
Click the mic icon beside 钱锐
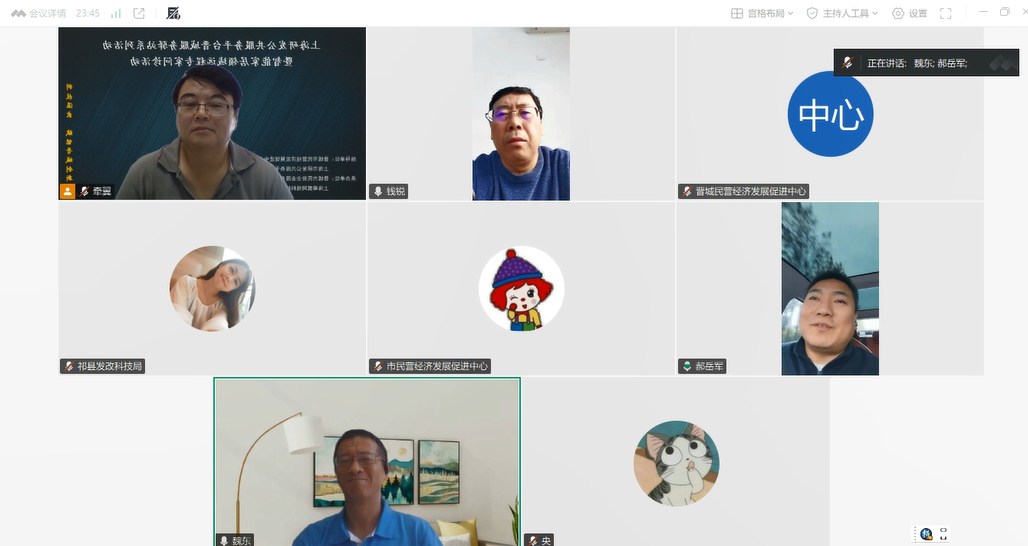(x=378, y=191)
